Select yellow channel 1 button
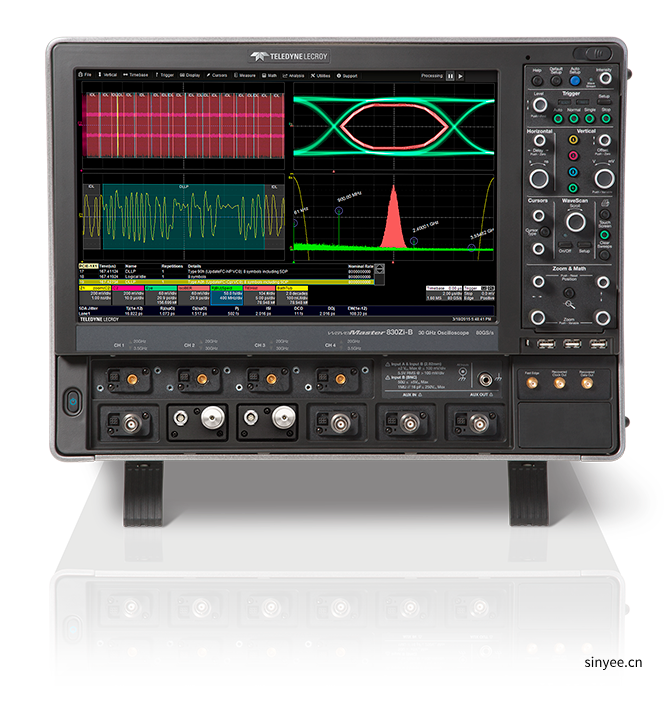665x705 pixels. click(x=573, y=141)
